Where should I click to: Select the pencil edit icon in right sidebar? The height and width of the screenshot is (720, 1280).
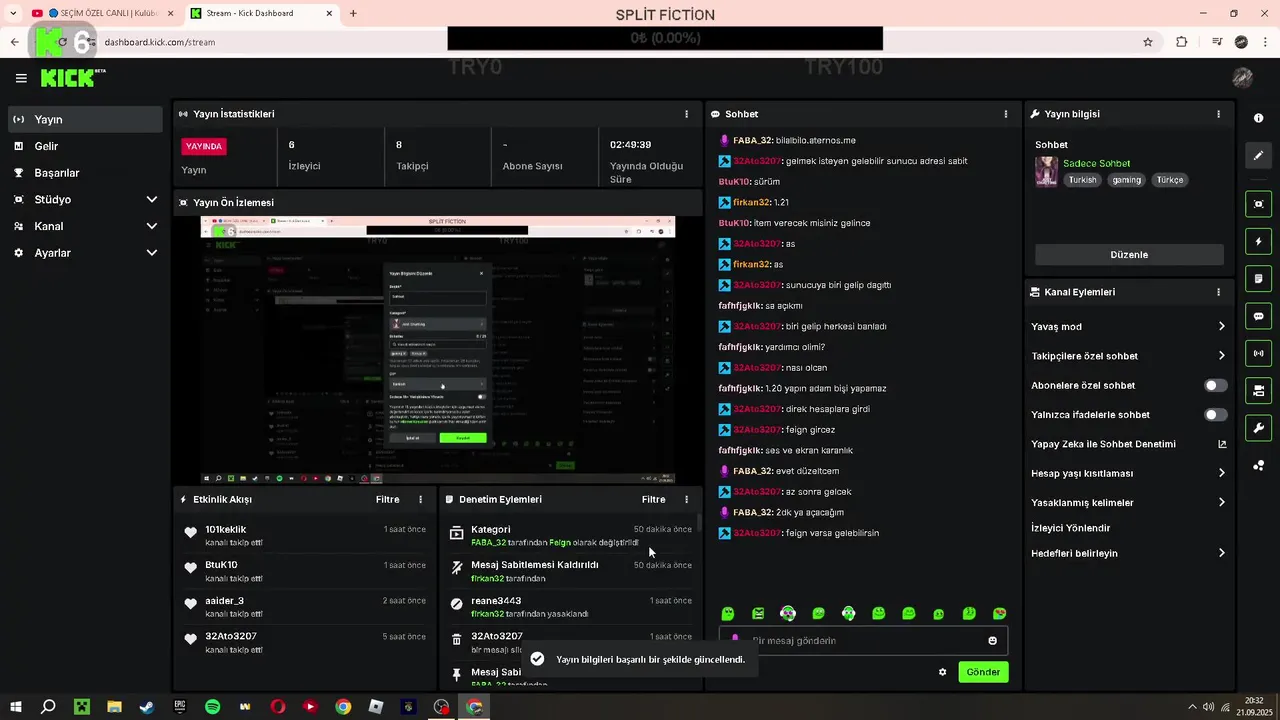click(x=1258, y=155)
